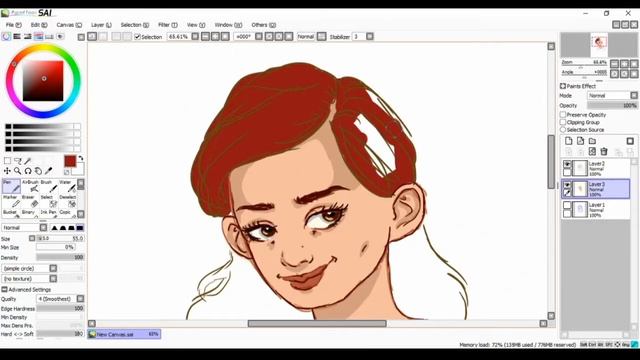Open the Filter menu
This screenshot has width=640, height=360.
168,25
